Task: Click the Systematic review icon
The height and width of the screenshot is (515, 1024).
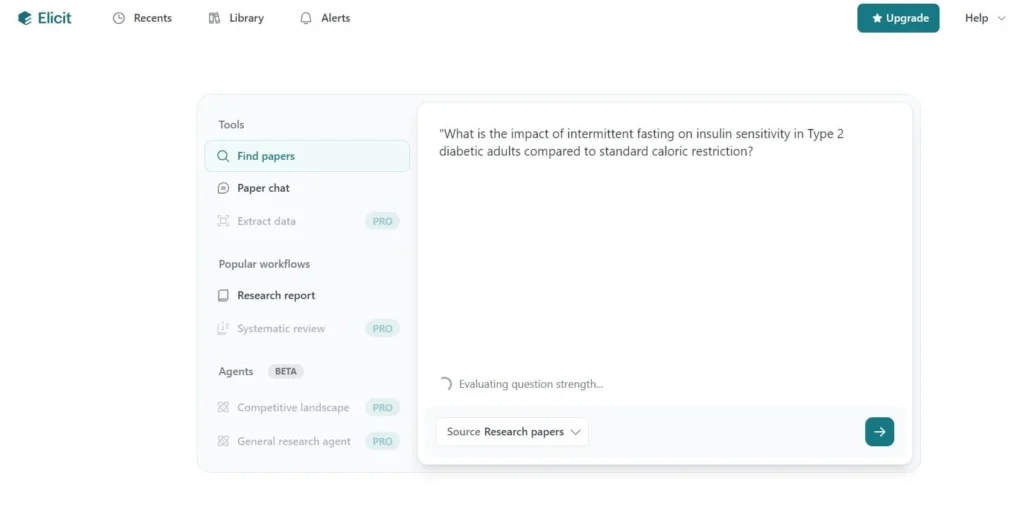Action: pos(223,328)
